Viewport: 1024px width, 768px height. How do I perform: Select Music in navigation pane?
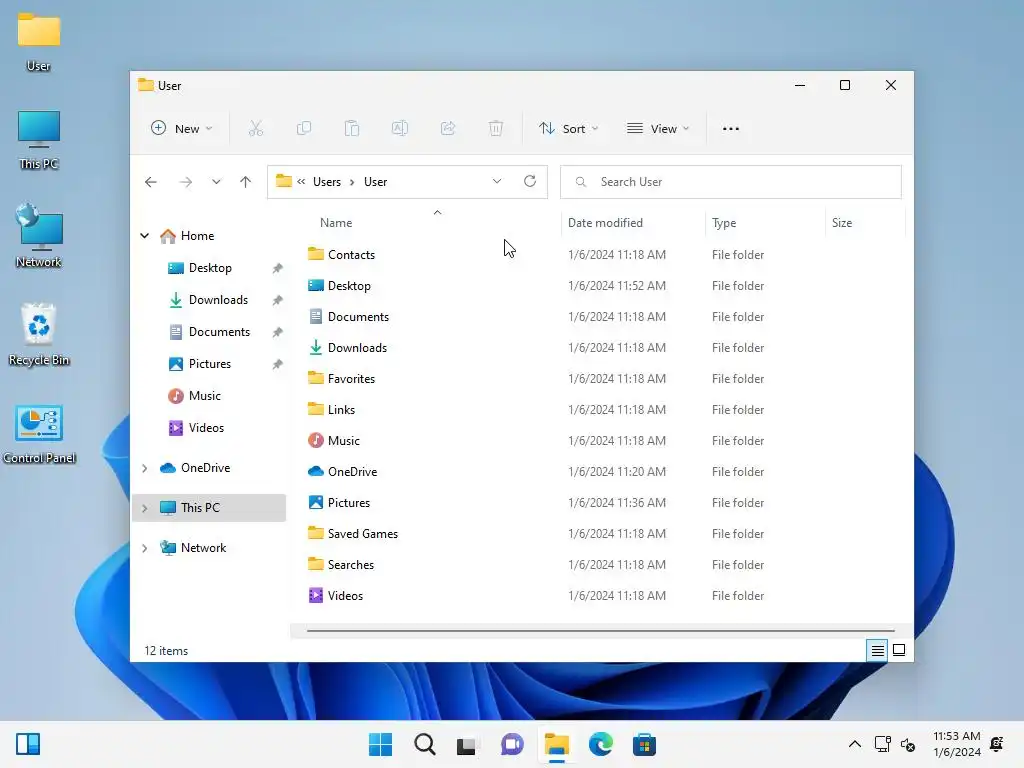coord(205,396)
